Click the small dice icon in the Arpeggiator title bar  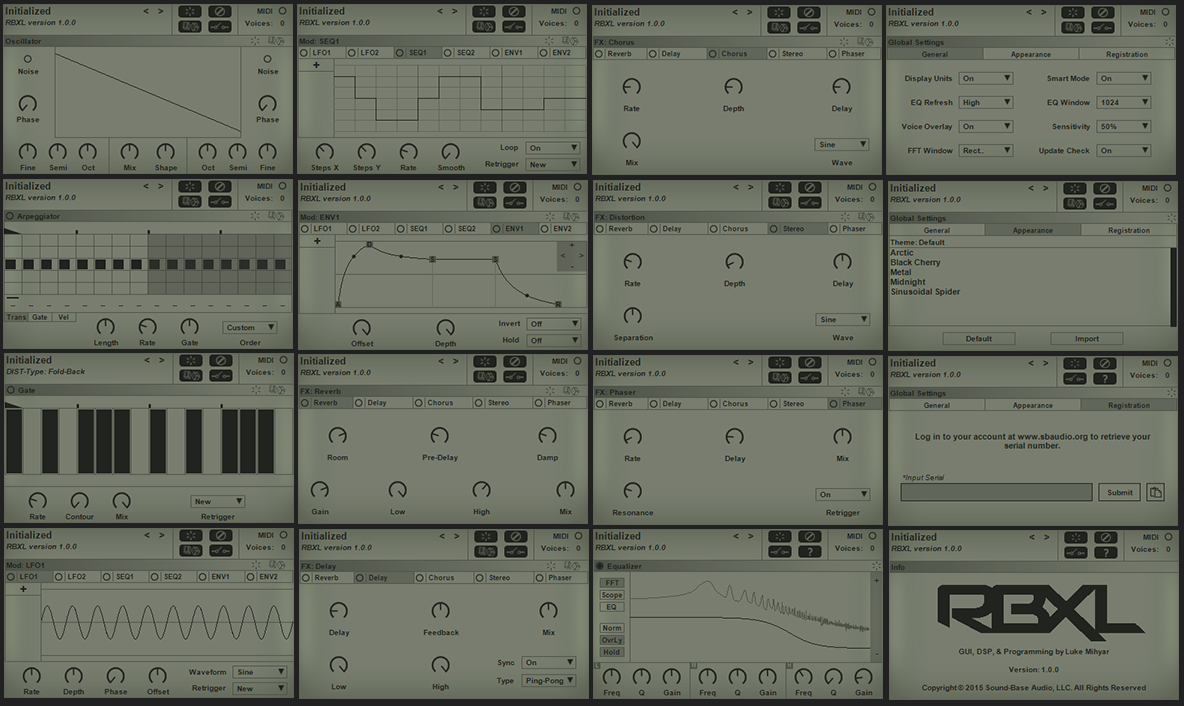pos(276,216)
